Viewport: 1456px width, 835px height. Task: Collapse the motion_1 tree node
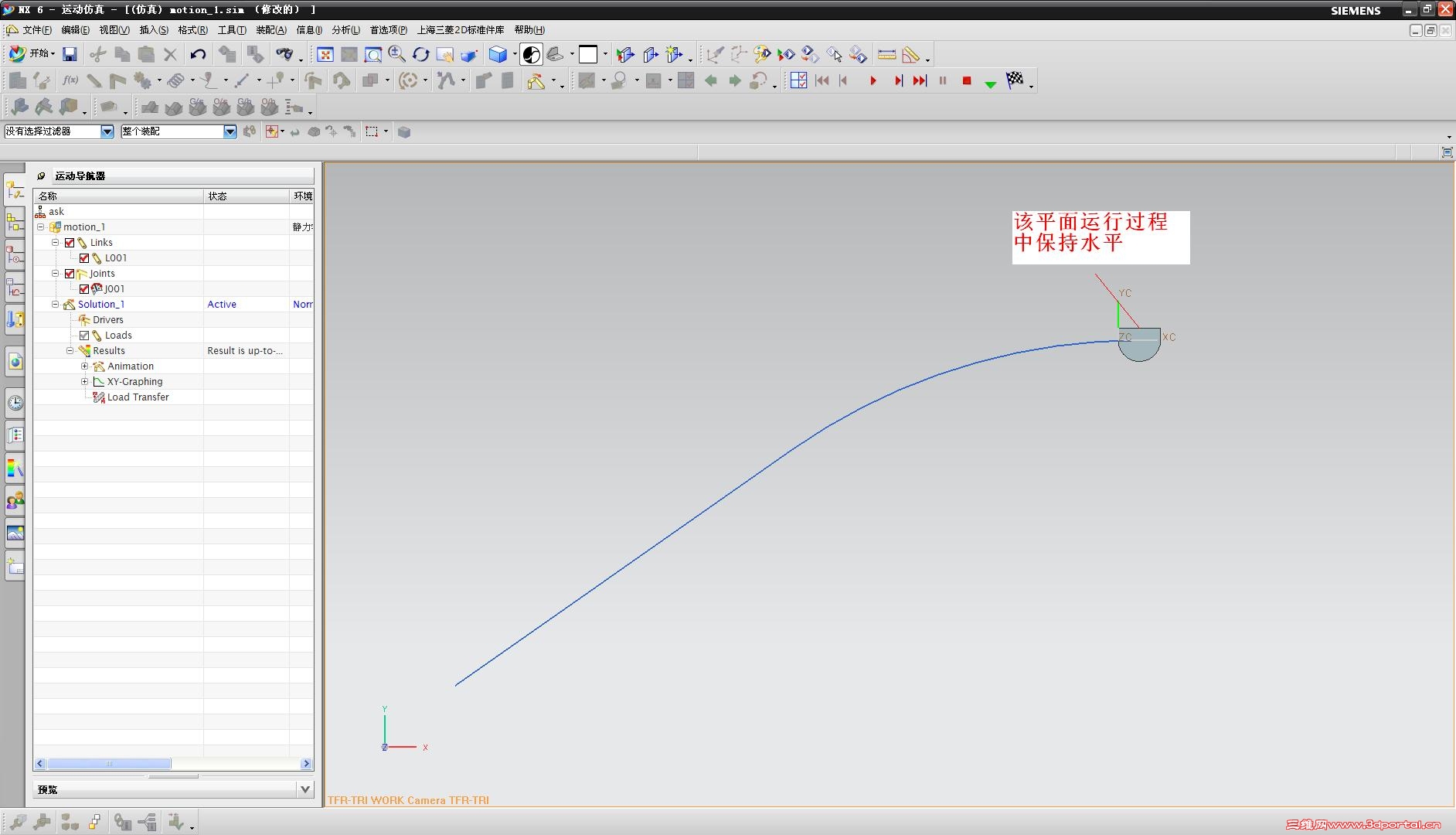[41, 227]
